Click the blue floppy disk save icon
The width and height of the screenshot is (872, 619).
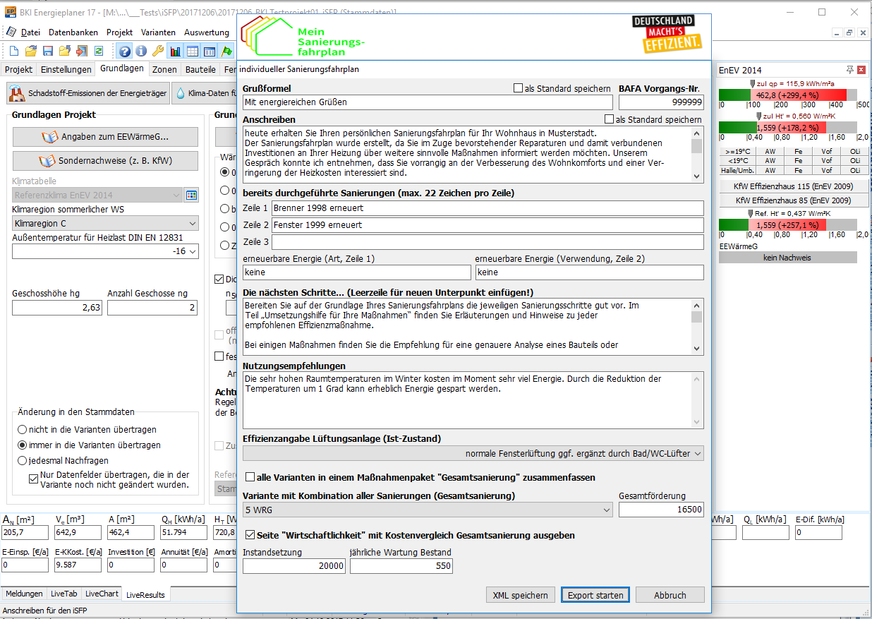50,51
